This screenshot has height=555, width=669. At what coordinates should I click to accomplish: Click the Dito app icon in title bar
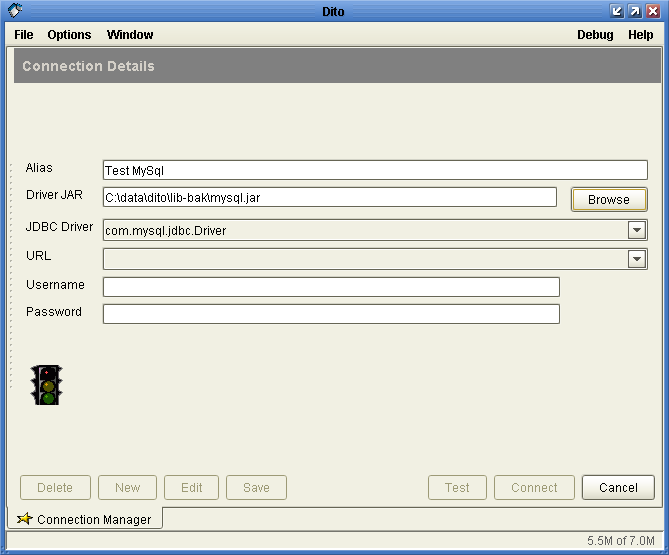pos(15,10)
